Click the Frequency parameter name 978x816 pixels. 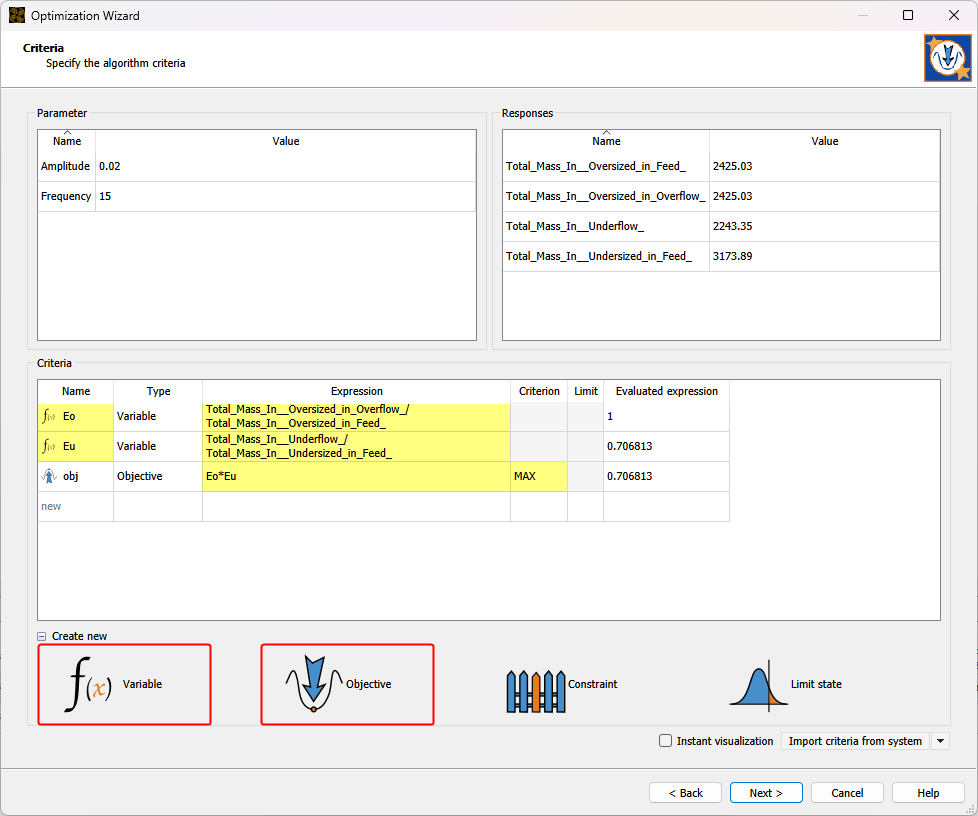click(66, 197)
